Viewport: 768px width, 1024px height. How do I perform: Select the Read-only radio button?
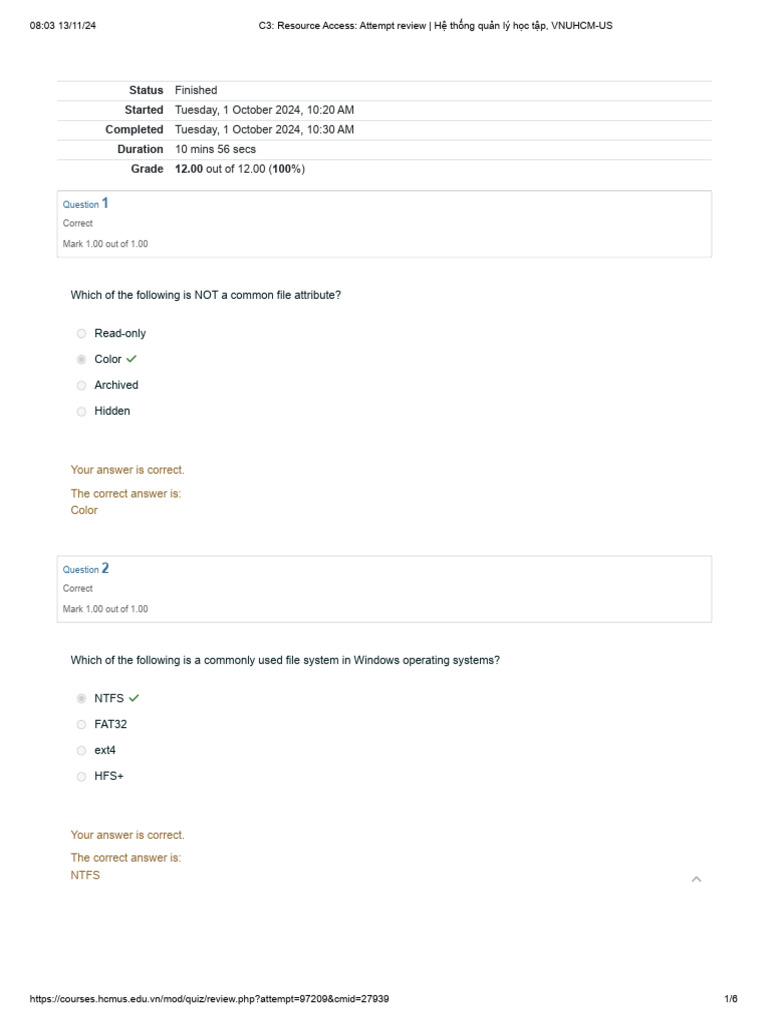pyautogui.click(x=82, y=334)
